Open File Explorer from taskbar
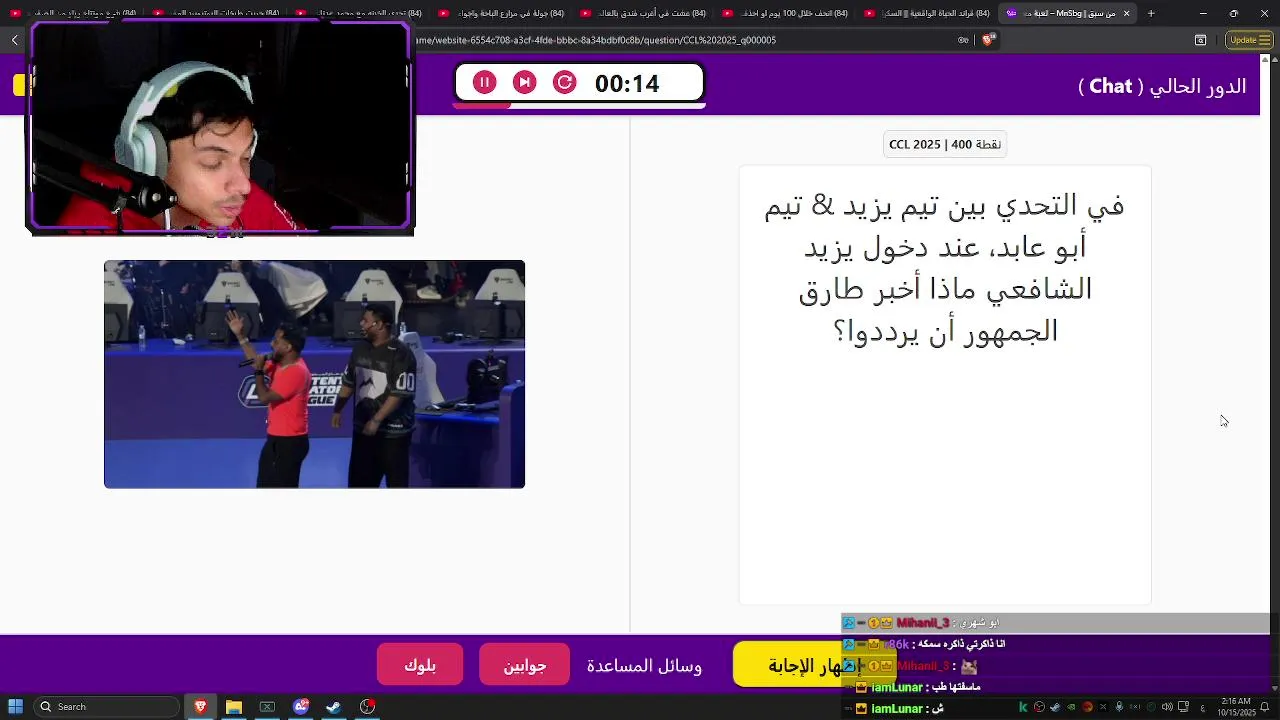Viewport: 1280px width, 720px height. coord(234,707)
